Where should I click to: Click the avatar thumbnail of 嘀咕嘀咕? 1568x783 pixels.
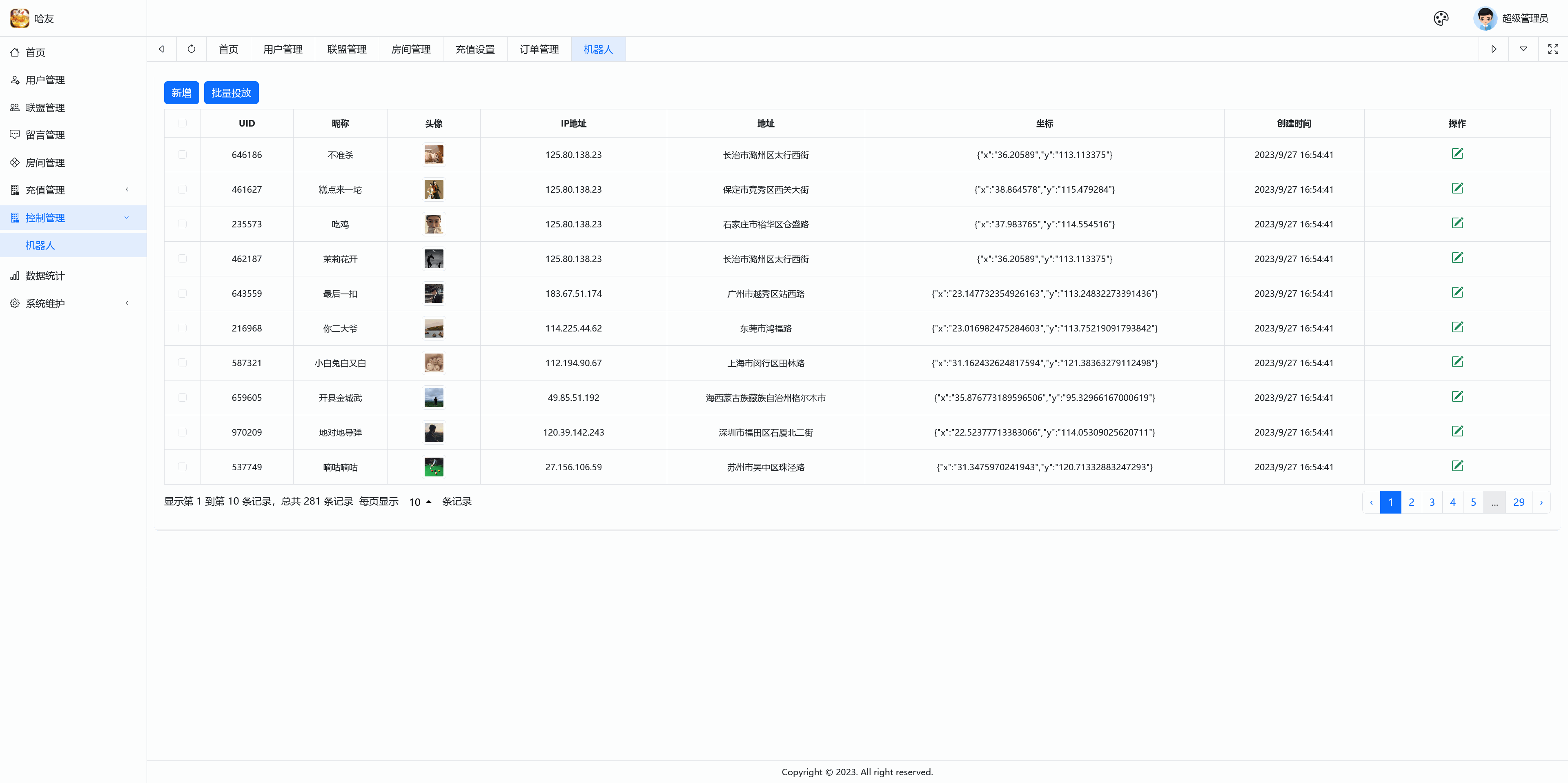coord(433,467)
